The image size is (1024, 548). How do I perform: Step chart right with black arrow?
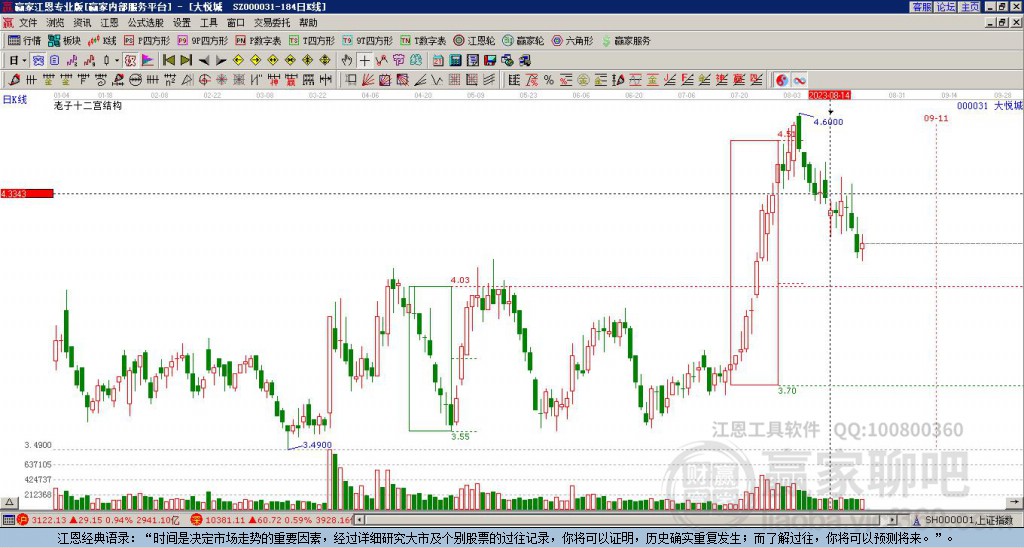pos(221,61)
